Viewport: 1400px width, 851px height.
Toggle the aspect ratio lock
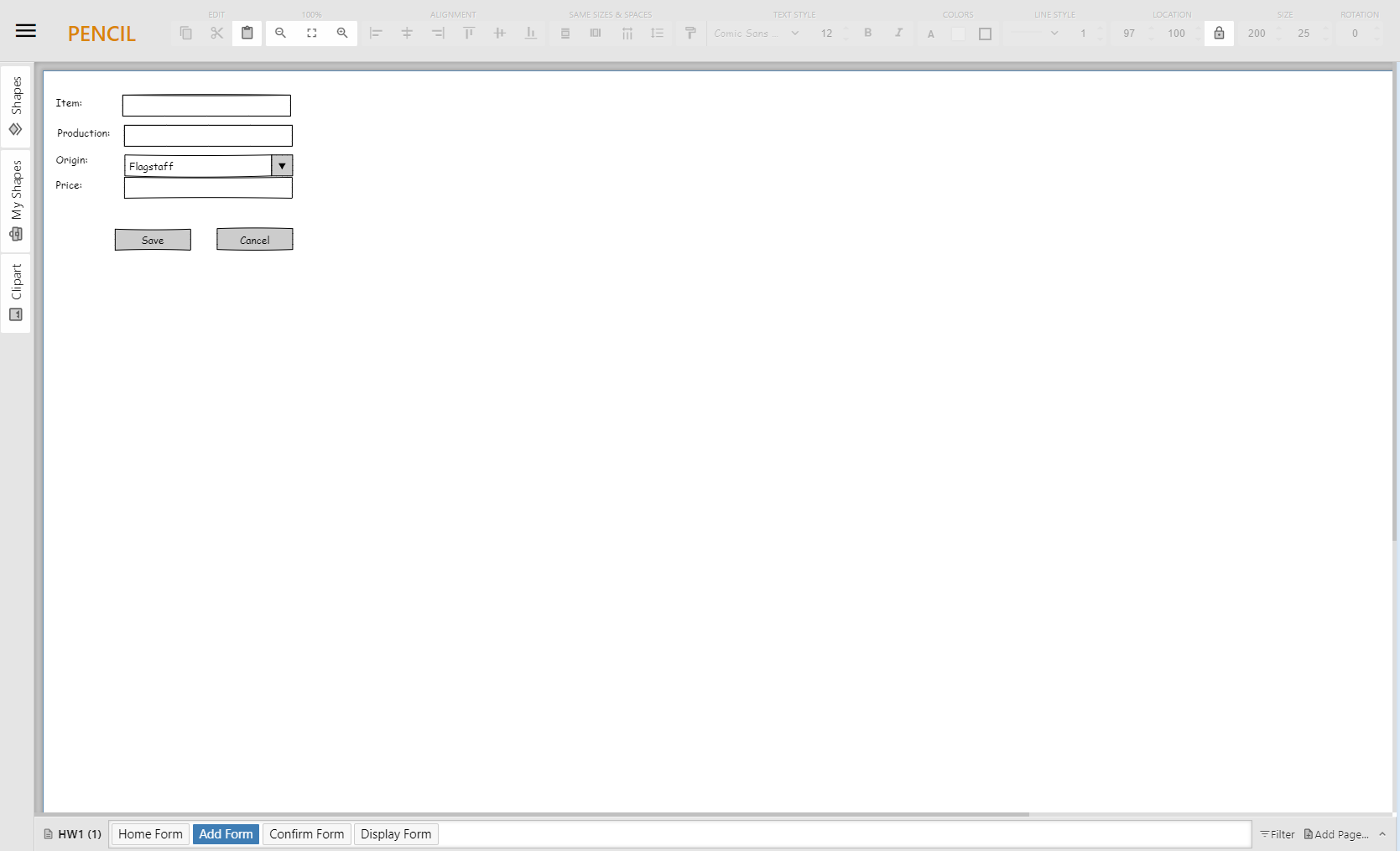point(1219,34)
